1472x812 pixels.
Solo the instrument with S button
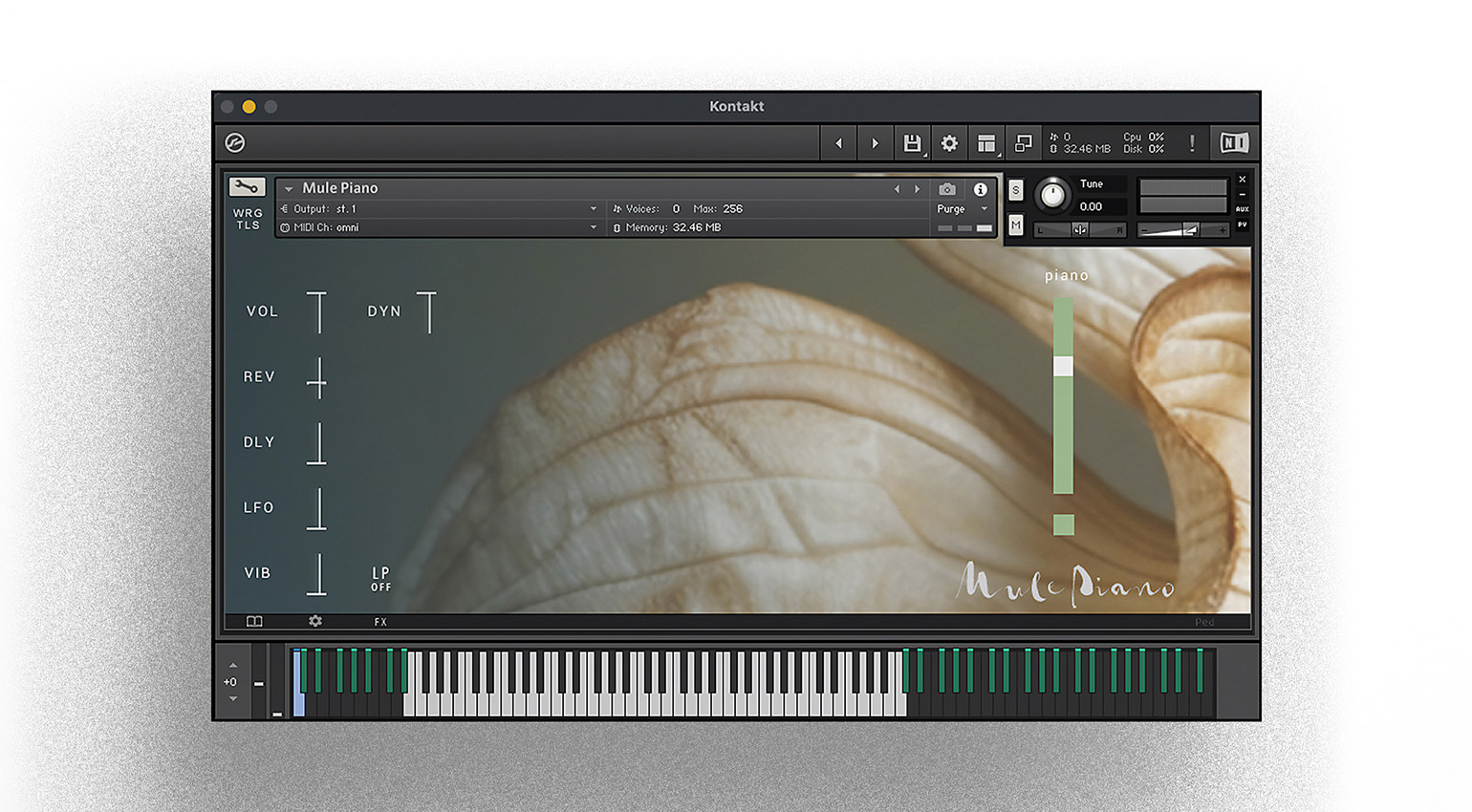(x=1015, y=190)
